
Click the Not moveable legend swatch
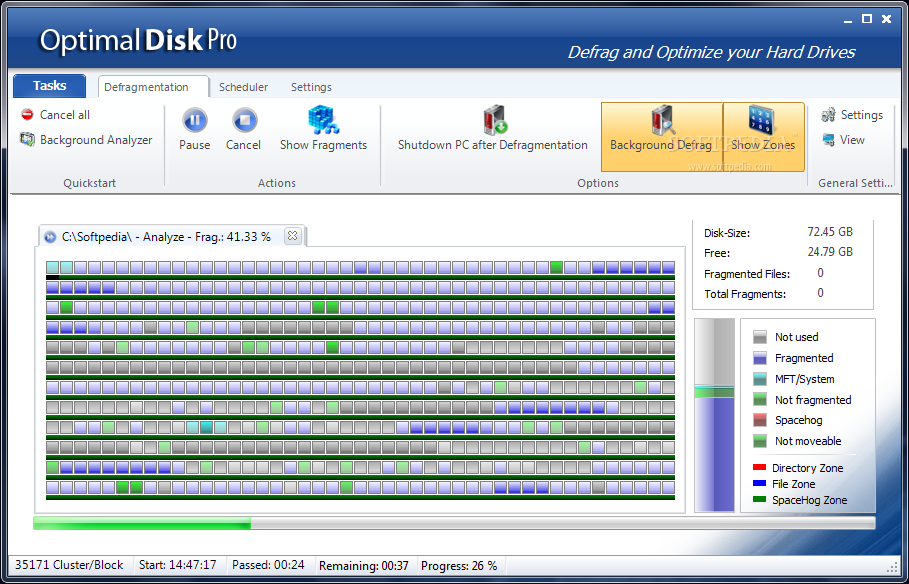tap(760, 441)
